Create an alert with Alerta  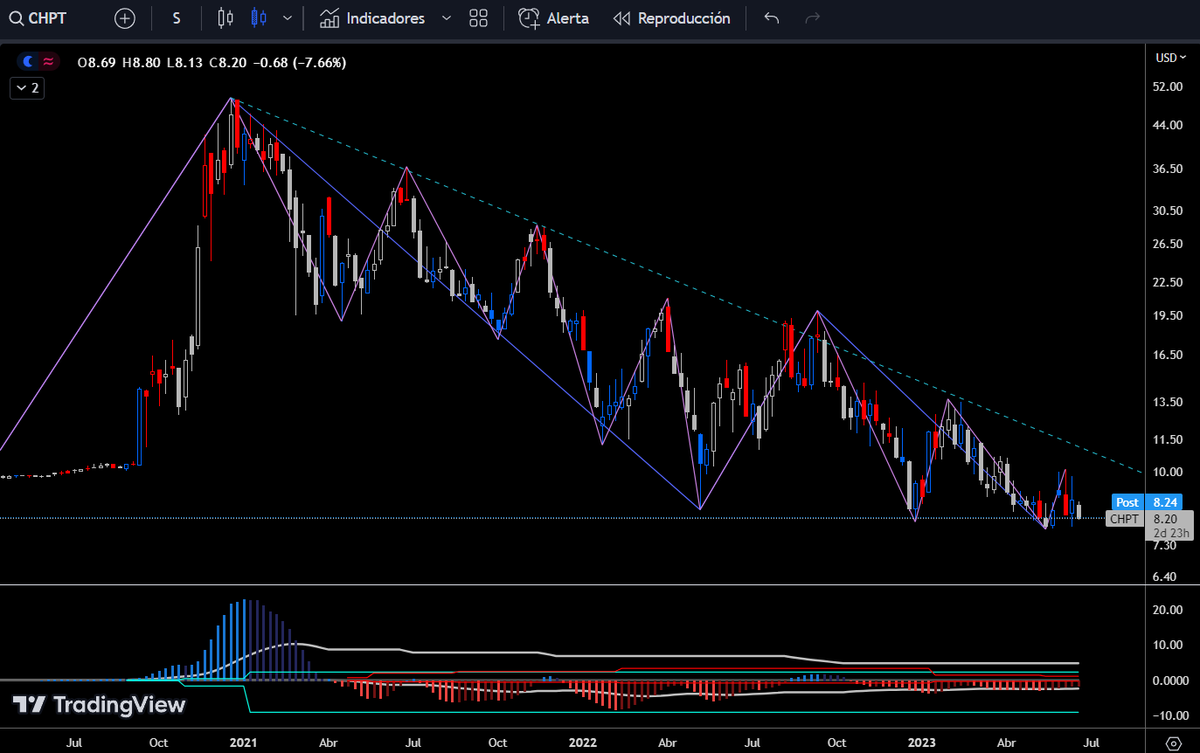[554, 18]
